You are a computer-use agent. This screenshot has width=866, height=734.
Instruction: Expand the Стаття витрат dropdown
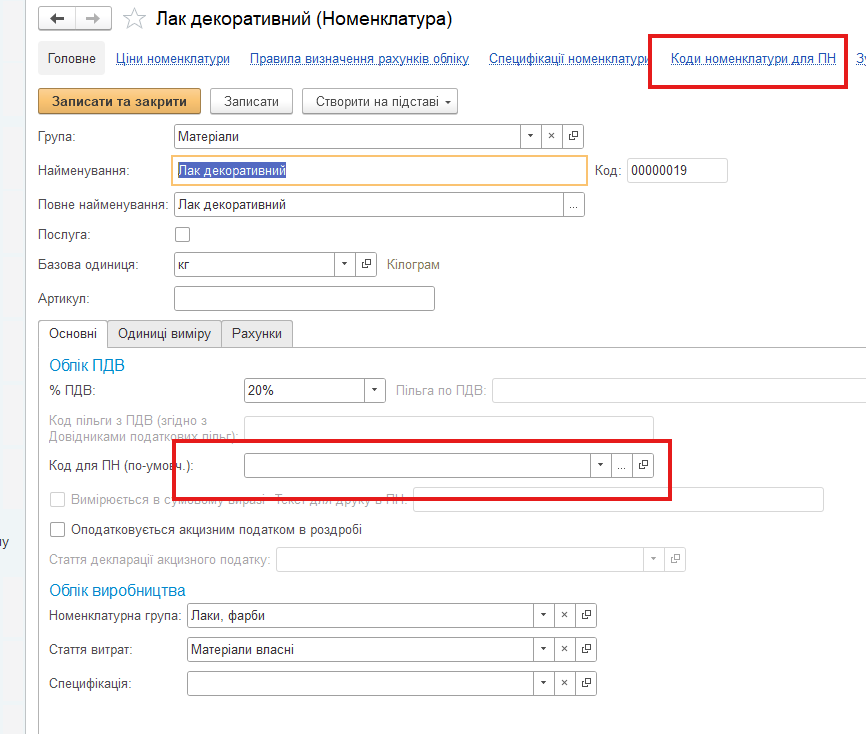(x=543, y=649)
